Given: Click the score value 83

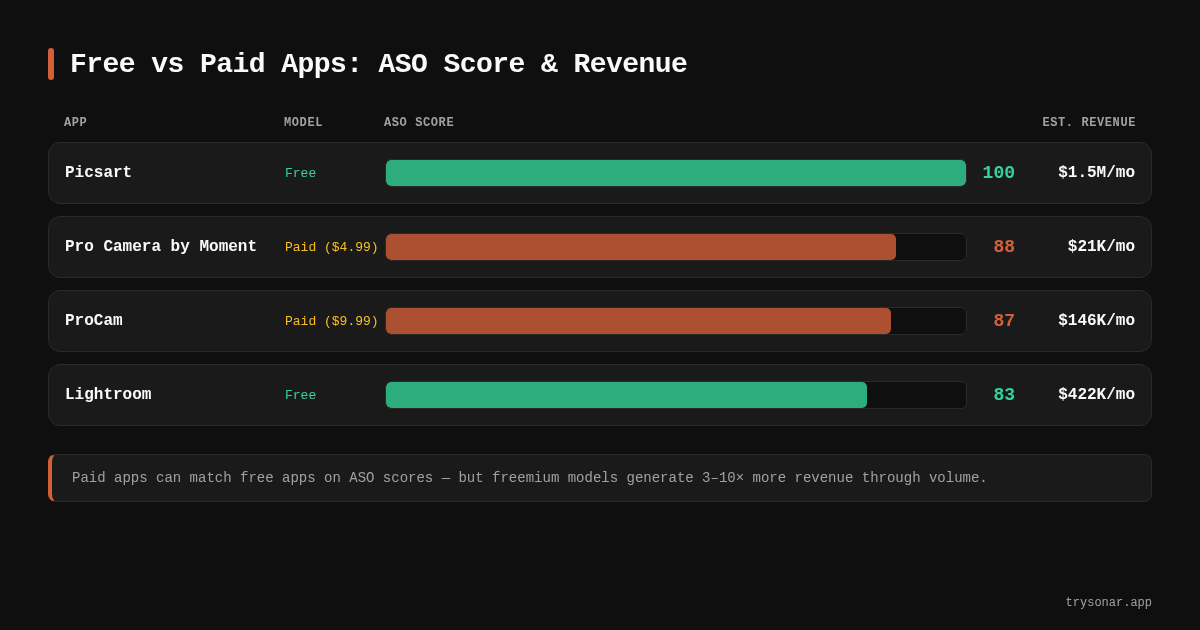Looking at the screenshot, I should coord(1004,395).
